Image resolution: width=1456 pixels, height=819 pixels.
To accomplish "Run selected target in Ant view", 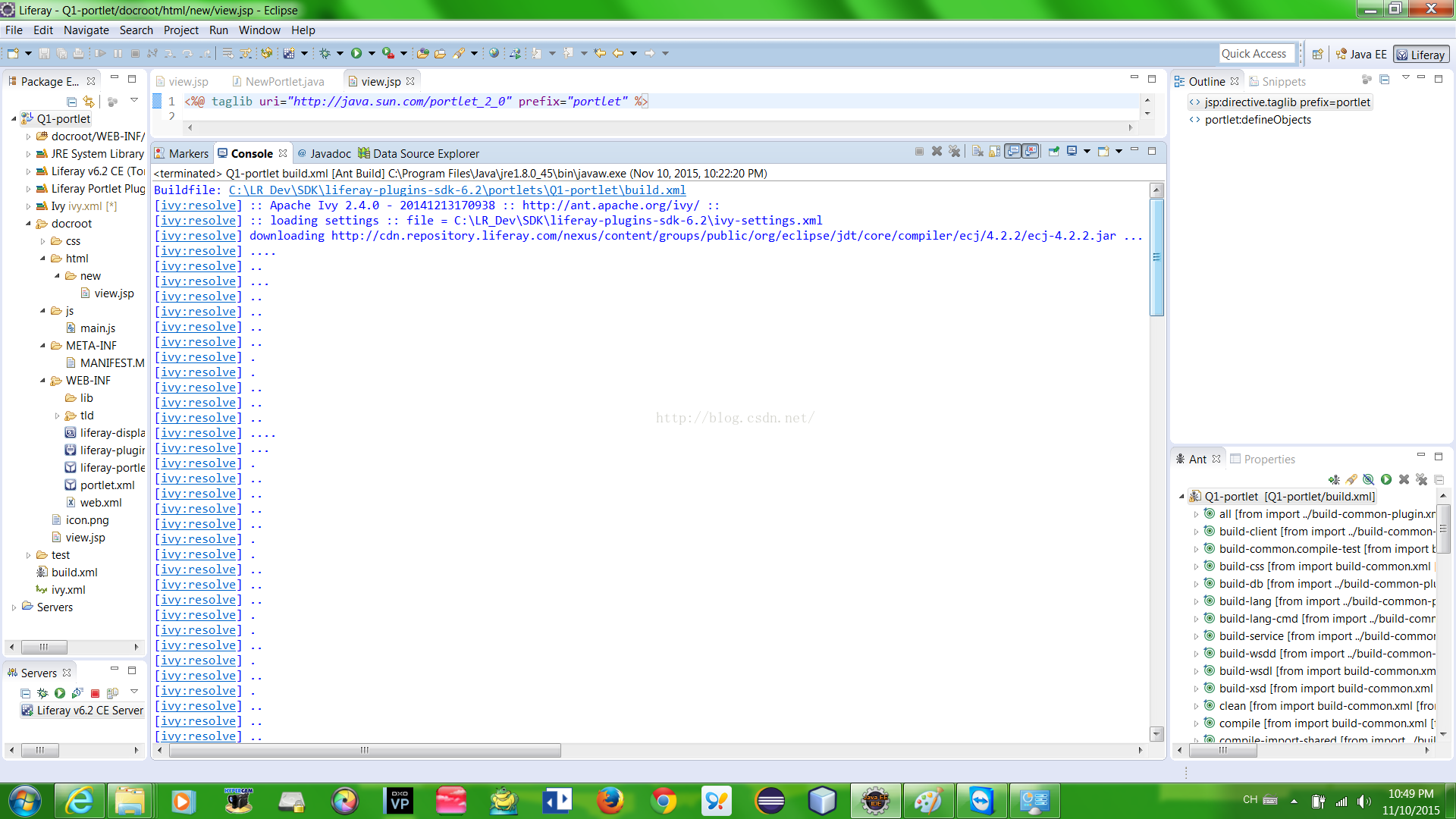I will coord(1386,479).
